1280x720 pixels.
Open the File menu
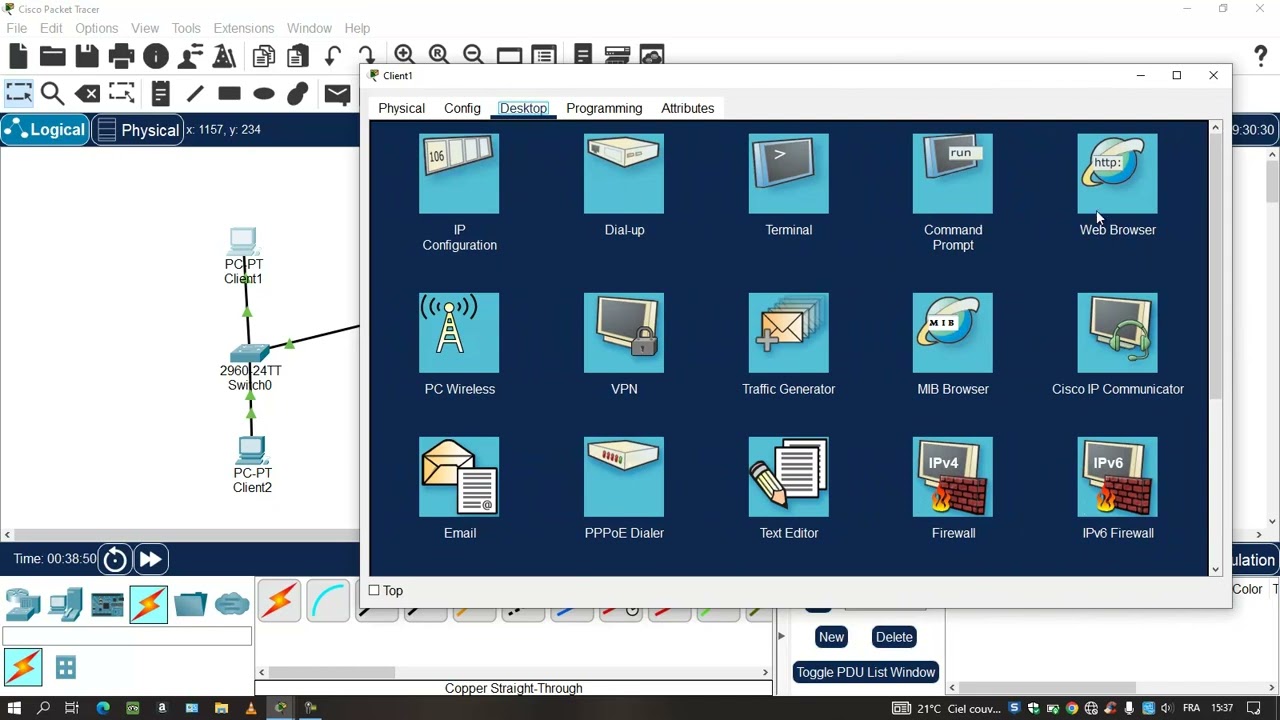[17, 28]
